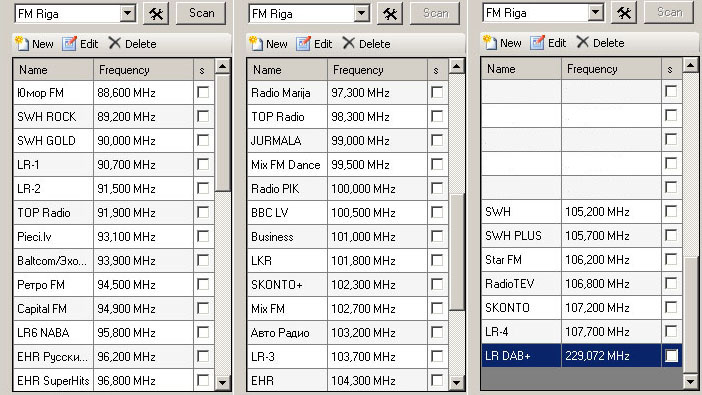Click the 229,072 MHz frequency cell
This screenshot has width=702, height=395.
pos(611,356)
